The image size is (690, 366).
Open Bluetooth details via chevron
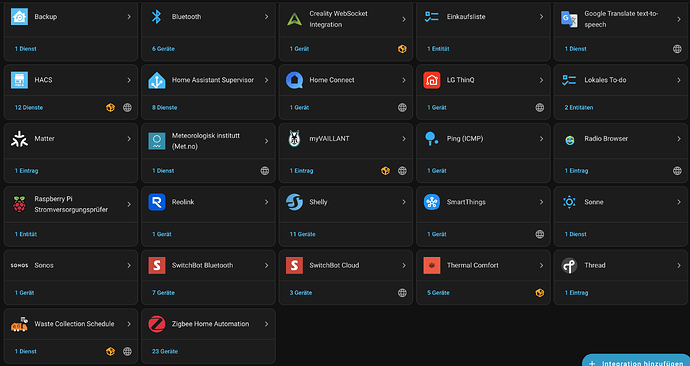coord(266,17)
